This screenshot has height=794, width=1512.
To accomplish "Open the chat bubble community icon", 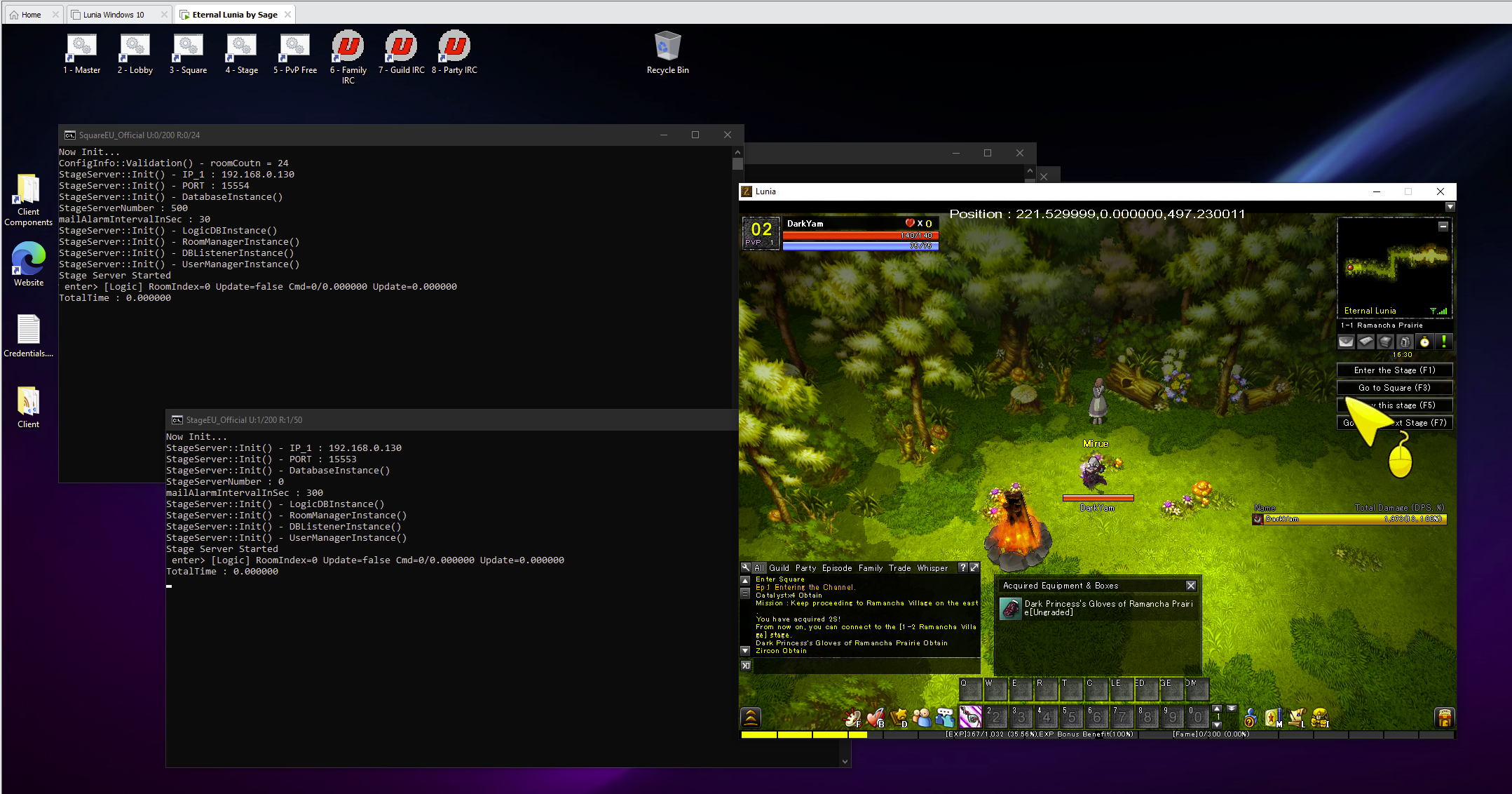I will 945,718.
